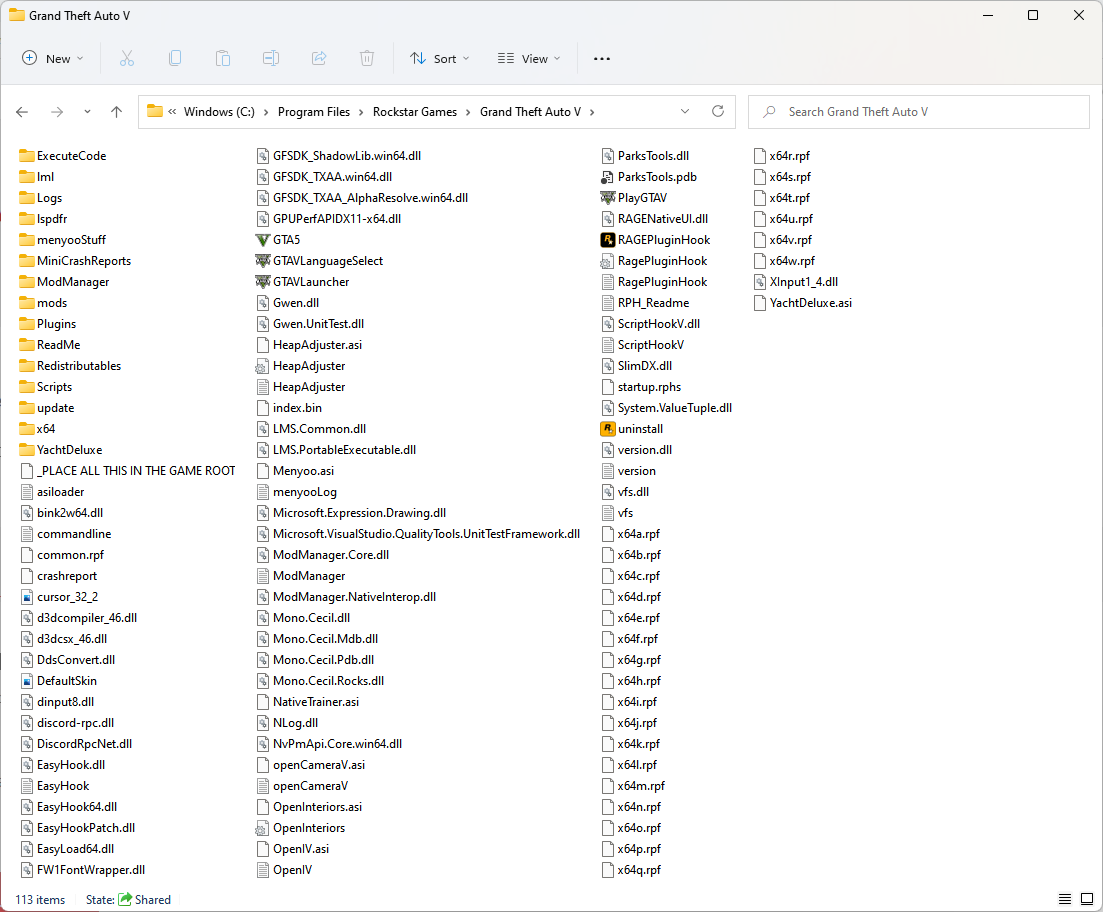
Task: Click Program Files in the address path
Action: [x=314, y=112]
